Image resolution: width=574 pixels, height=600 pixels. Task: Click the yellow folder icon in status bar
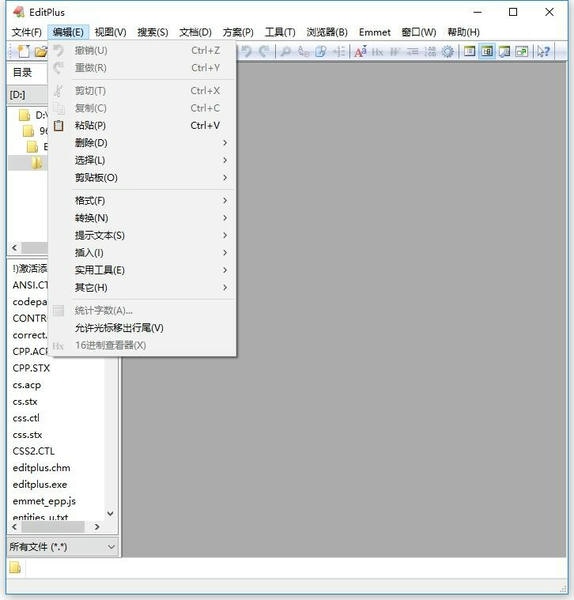coord(15,567)
